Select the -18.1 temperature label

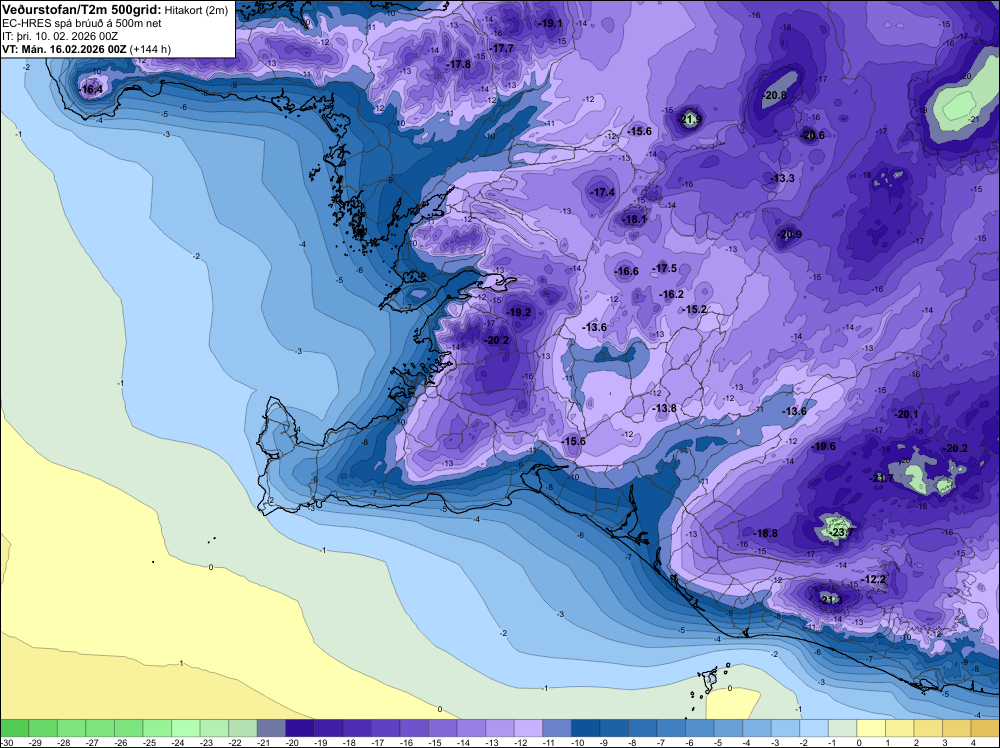click(635, 219)
